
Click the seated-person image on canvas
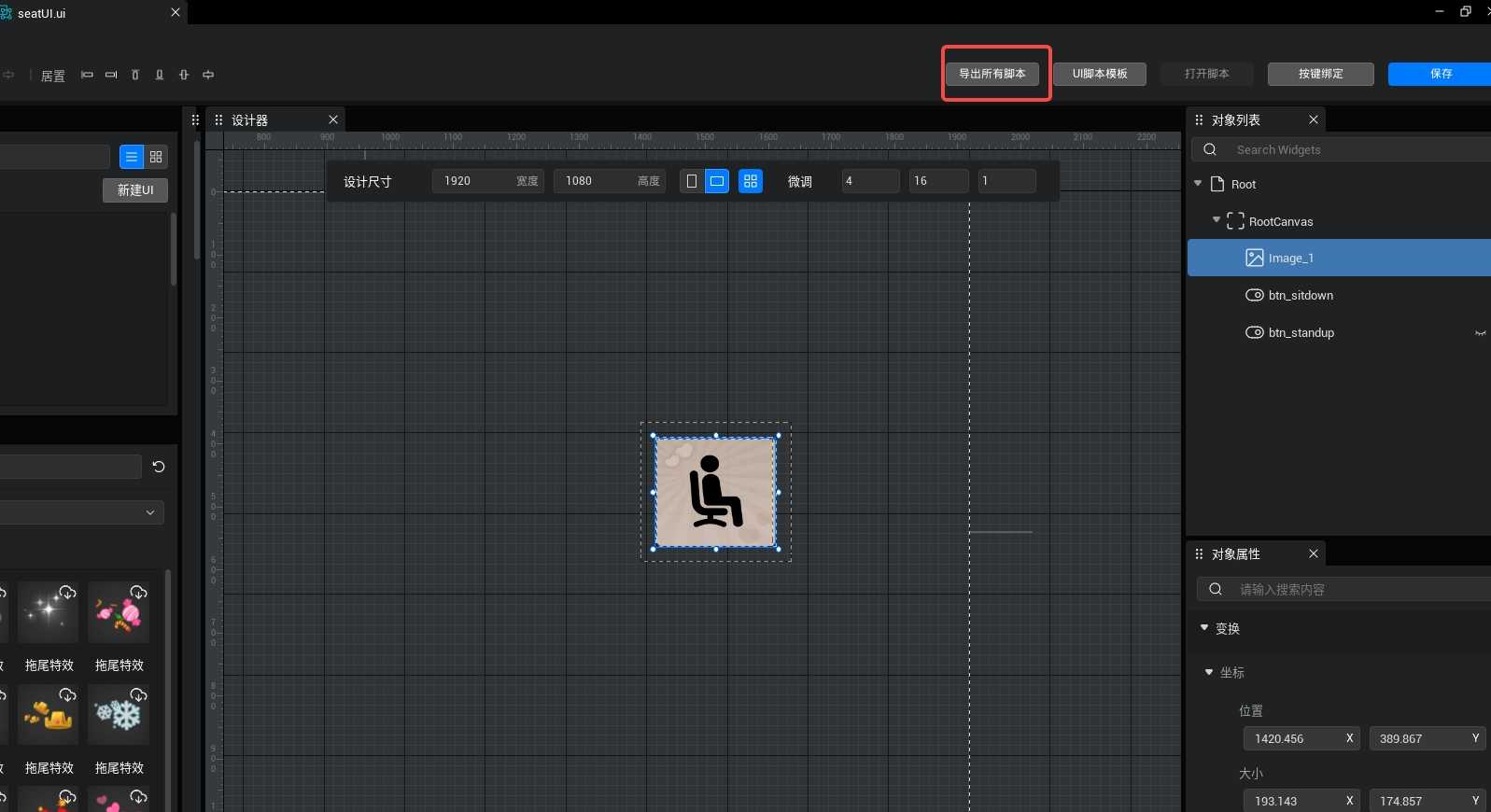[715, 492]
